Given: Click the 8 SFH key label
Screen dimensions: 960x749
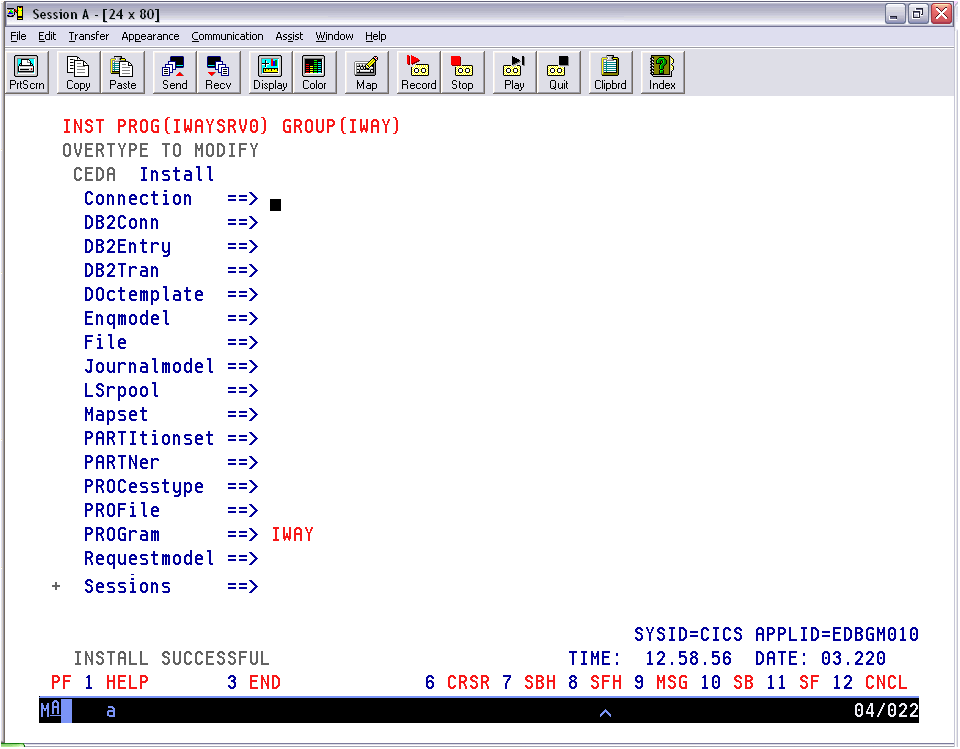Looking at the screenshot, I should tap(595, 683).
